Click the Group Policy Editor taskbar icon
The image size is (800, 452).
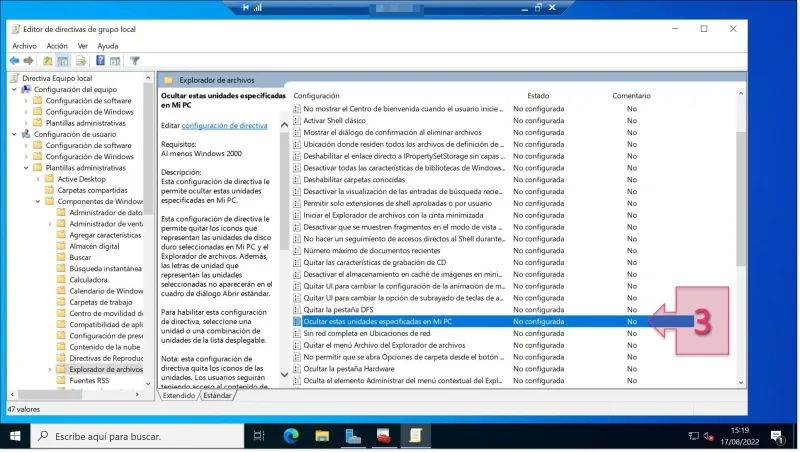[x=415, y=436]
